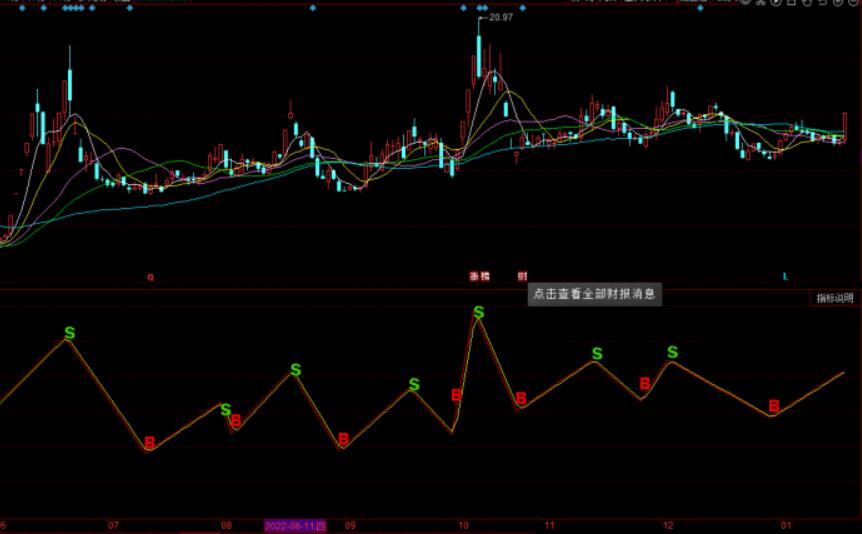This screenshot has width=862, height=534.
Task: Click the red B signal at the July trough
Action: click(x=149, y=442)
